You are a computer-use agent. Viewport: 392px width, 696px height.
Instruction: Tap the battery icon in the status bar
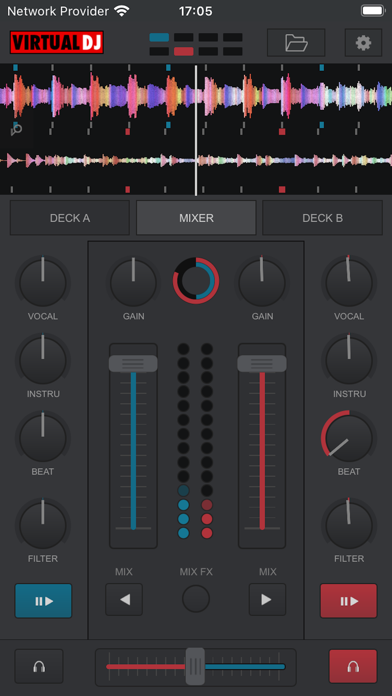point(373,11)
